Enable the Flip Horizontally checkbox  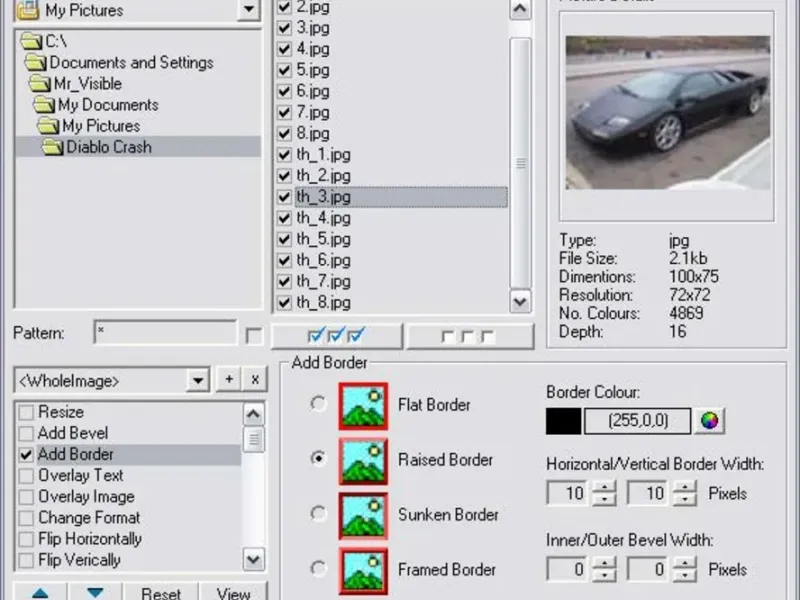tap(26, 539)
